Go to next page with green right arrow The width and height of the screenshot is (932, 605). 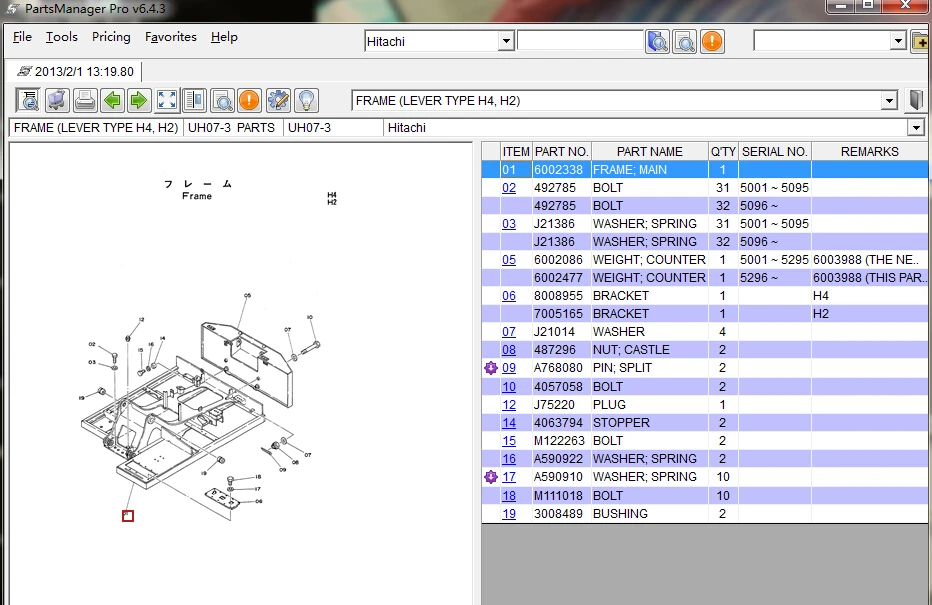click(139, 100)
